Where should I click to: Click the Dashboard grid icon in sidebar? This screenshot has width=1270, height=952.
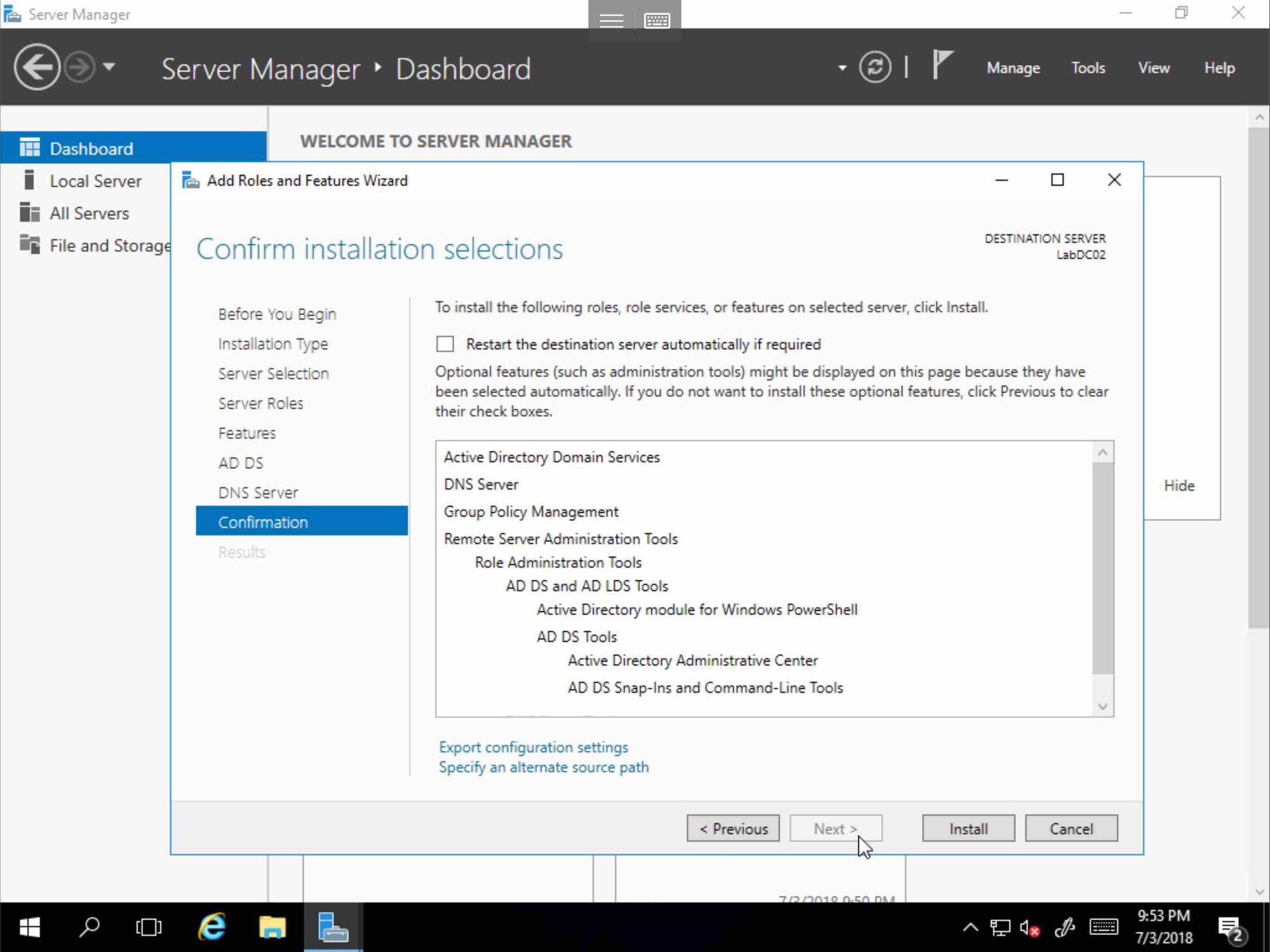coord(29,147)
